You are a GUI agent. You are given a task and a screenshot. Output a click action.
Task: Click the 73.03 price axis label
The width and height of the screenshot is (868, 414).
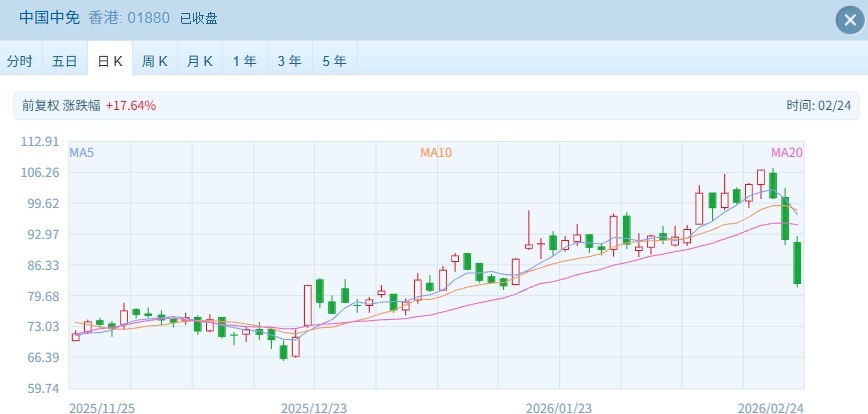click(43, 327)
